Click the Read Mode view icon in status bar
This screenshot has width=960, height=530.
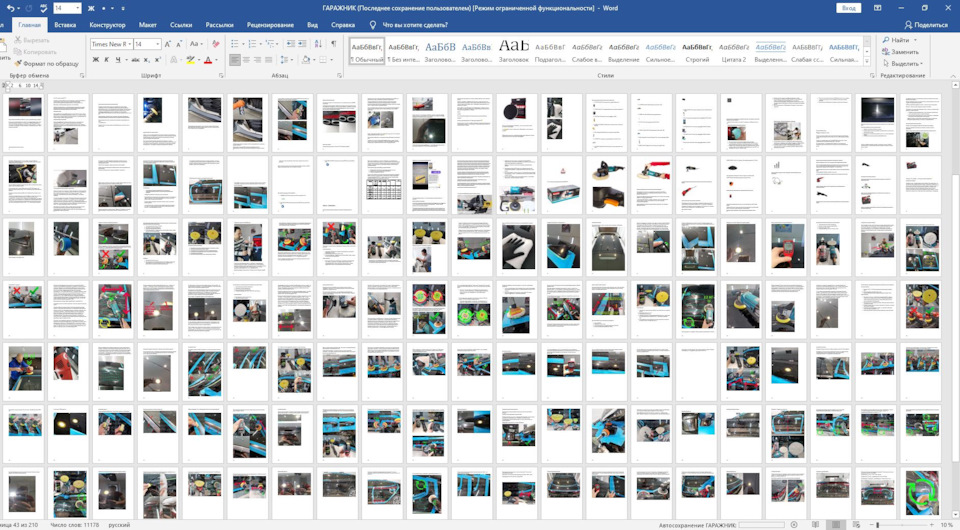coord(816,524)
